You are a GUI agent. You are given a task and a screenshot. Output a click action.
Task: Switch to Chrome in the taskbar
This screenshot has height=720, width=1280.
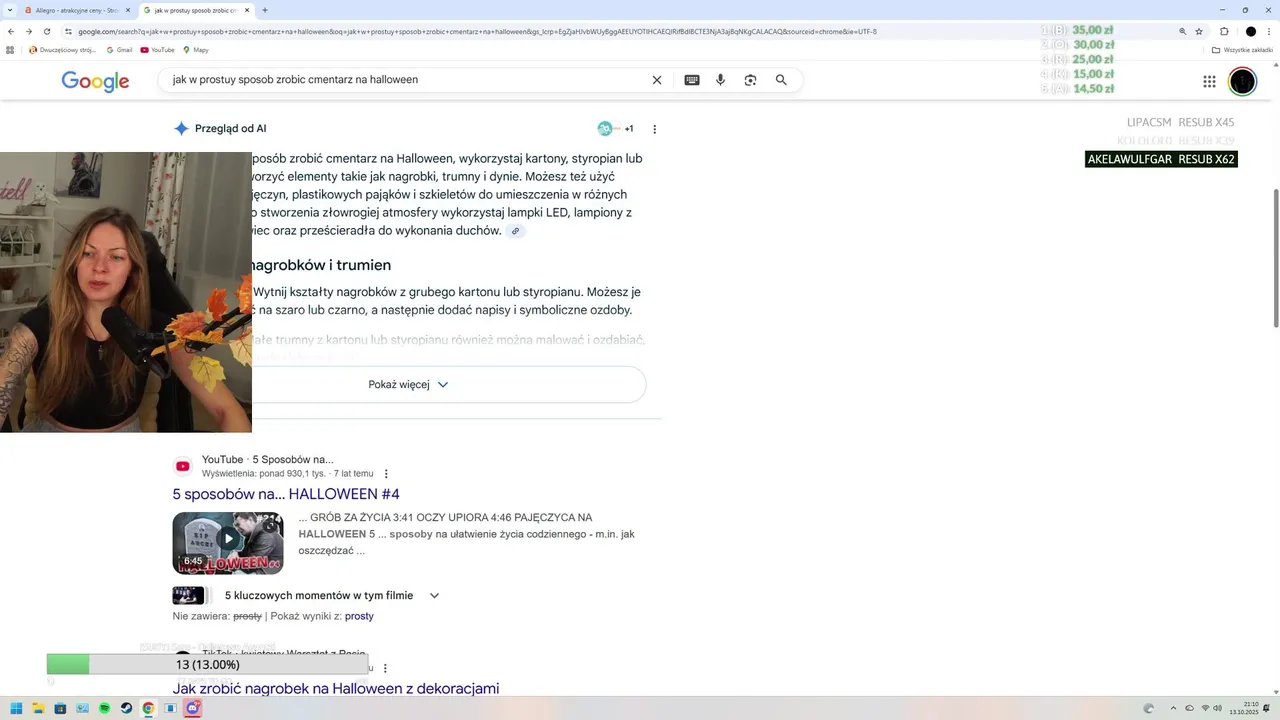tap(148, 708)
